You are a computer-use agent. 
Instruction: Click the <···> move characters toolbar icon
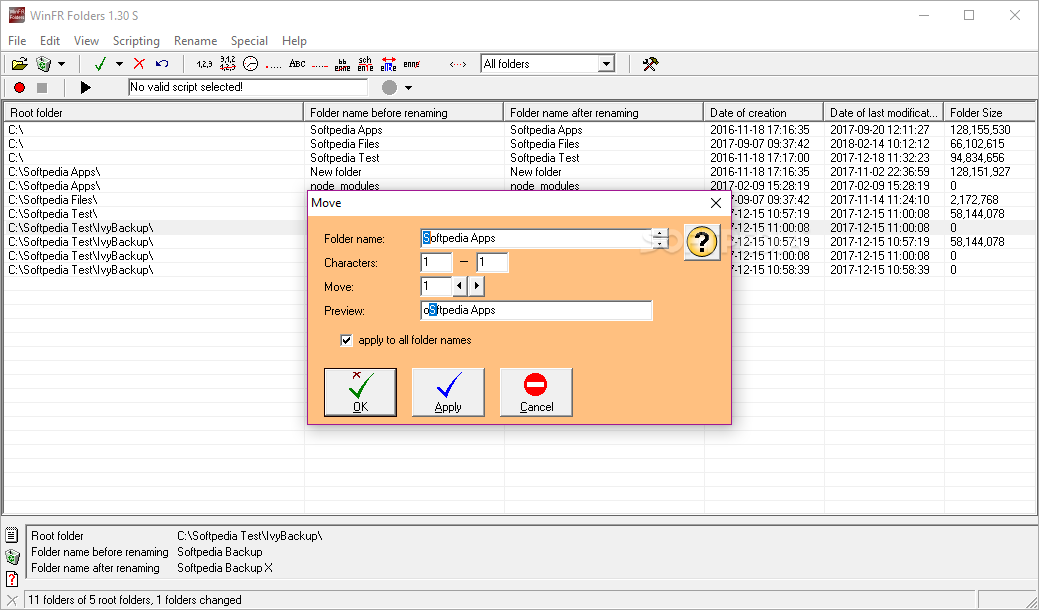[458, 64]
